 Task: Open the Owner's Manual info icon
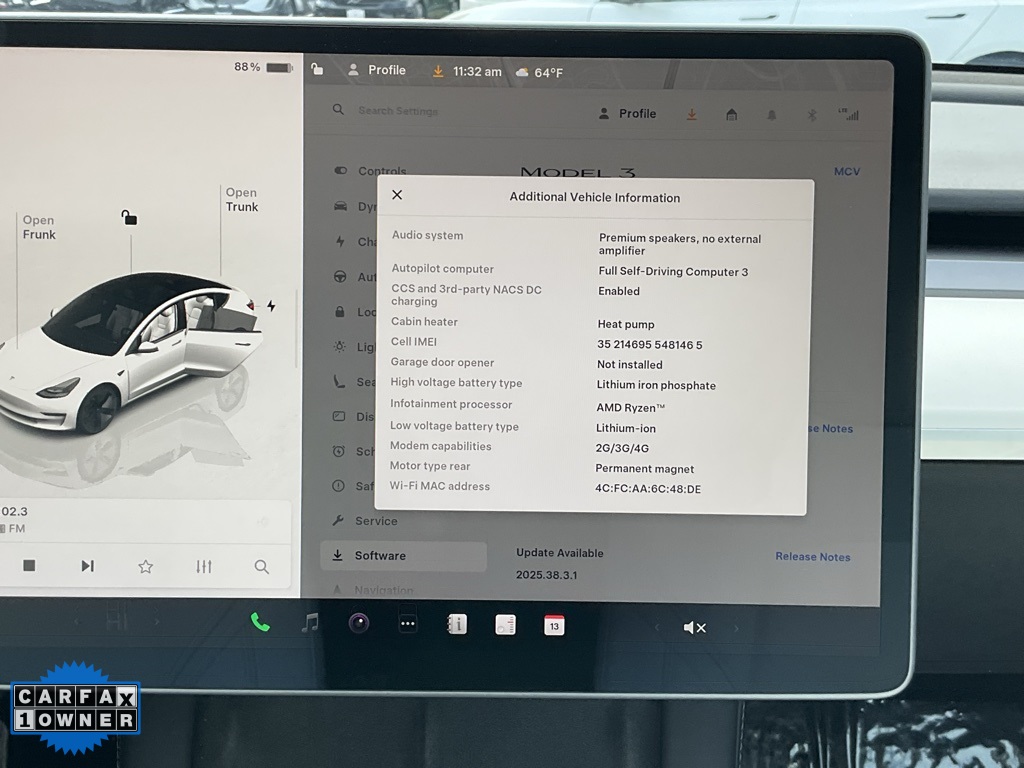[x=457, y=623]
